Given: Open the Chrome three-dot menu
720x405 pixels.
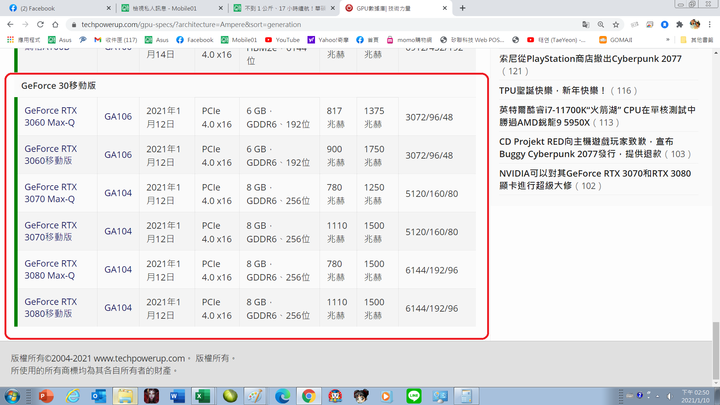Looking at the screenshot, I should point(710,24).
